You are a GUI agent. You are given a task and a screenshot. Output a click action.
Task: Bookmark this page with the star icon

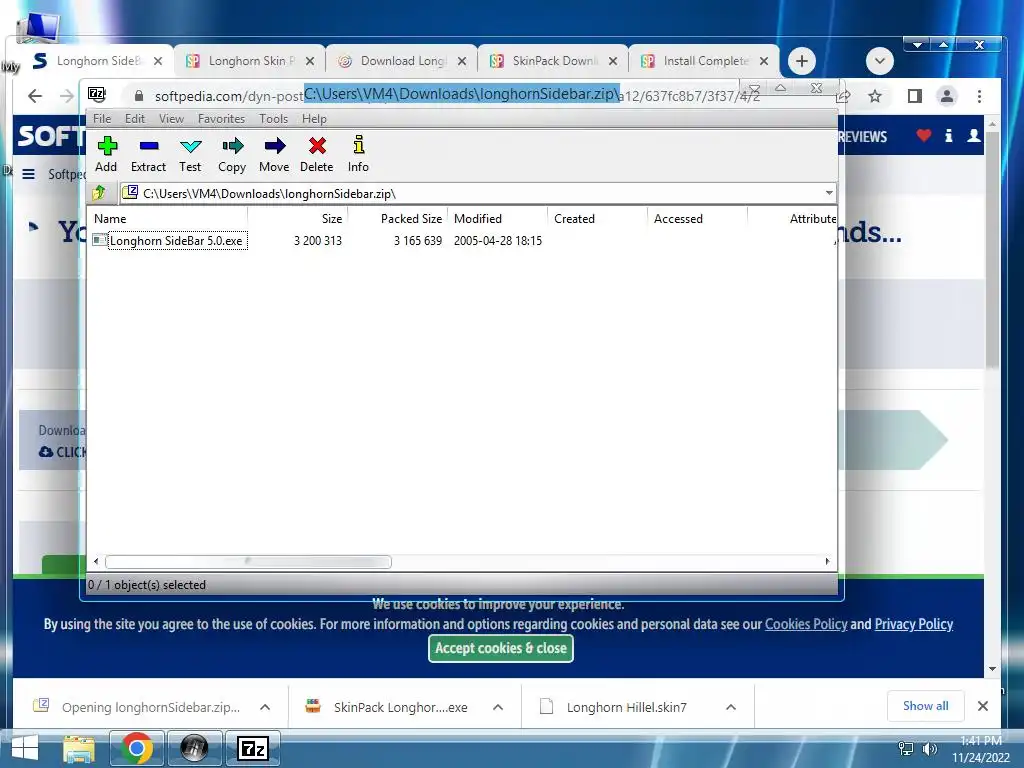[875, 97]
